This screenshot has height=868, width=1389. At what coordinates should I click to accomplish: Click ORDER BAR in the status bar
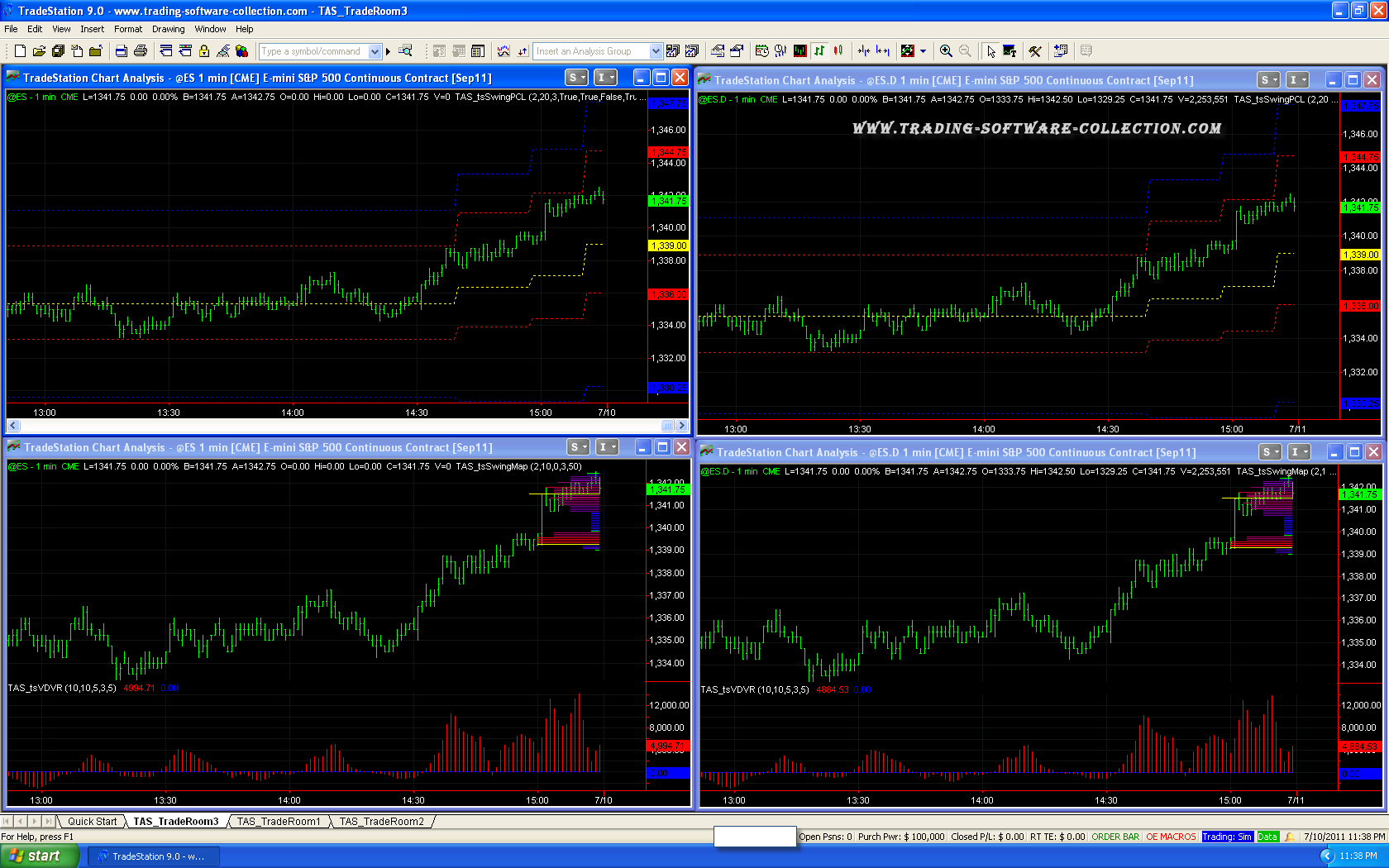tap(1115, 837)
